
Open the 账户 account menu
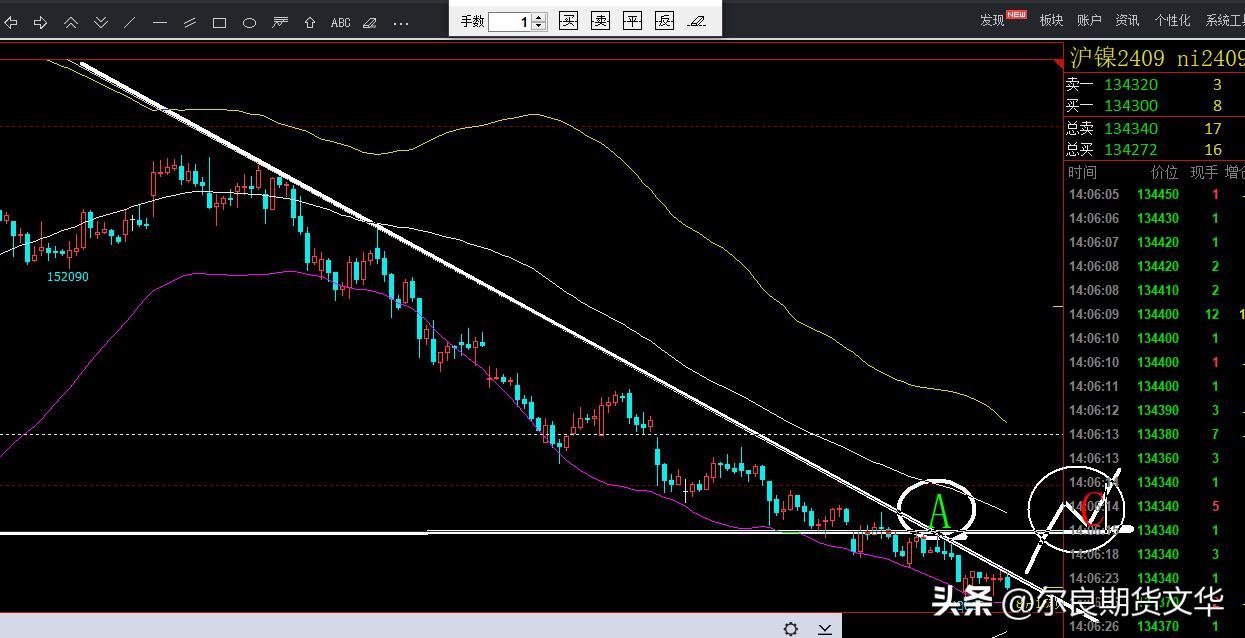coord(1089,20)
